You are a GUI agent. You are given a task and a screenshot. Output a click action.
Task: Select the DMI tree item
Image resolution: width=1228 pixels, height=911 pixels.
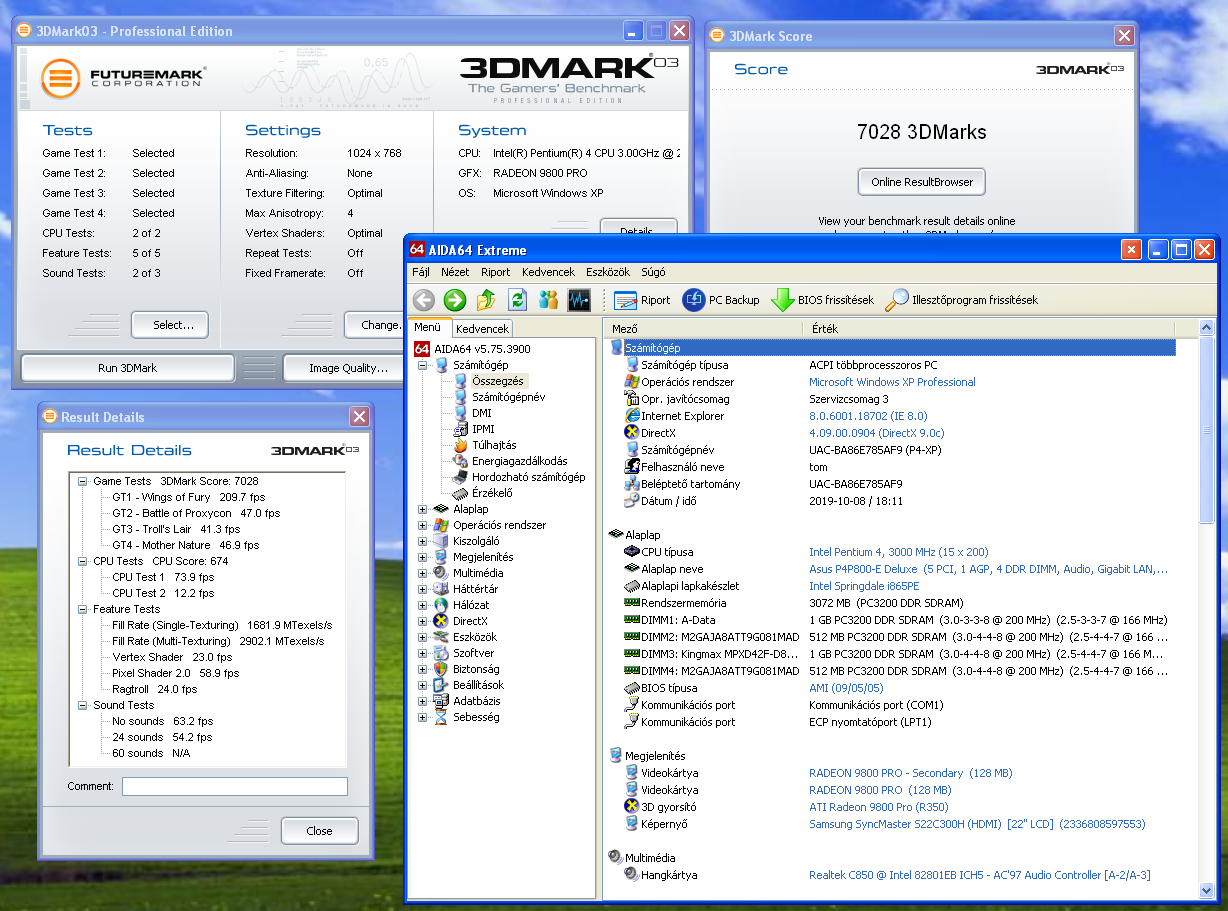[x=481, y=413]
